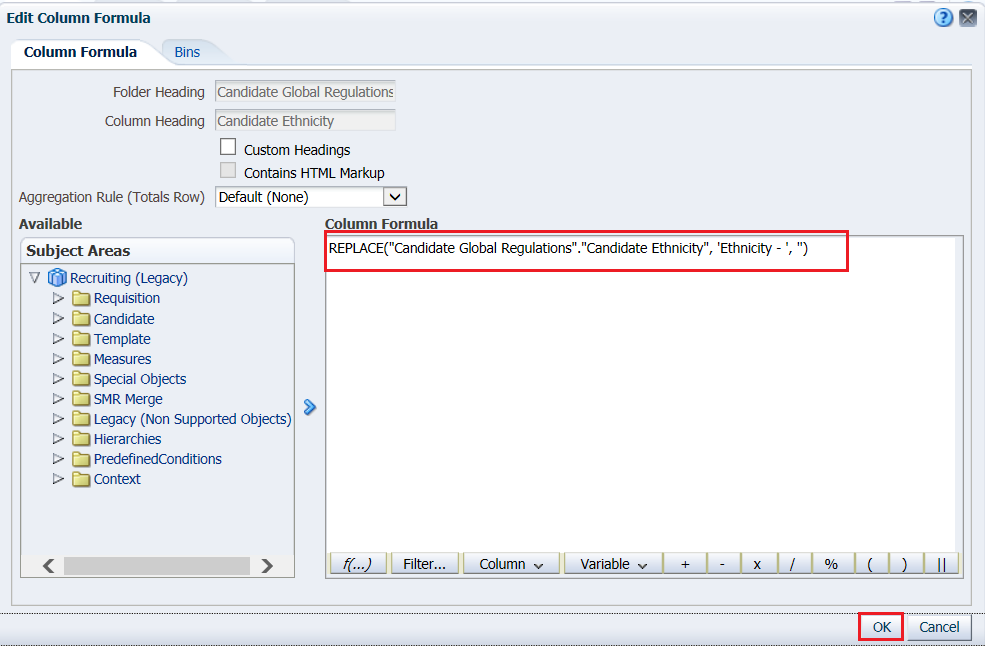Expand the Template folder
Screen dimensions: 985x646
click(x=58, y=339)
